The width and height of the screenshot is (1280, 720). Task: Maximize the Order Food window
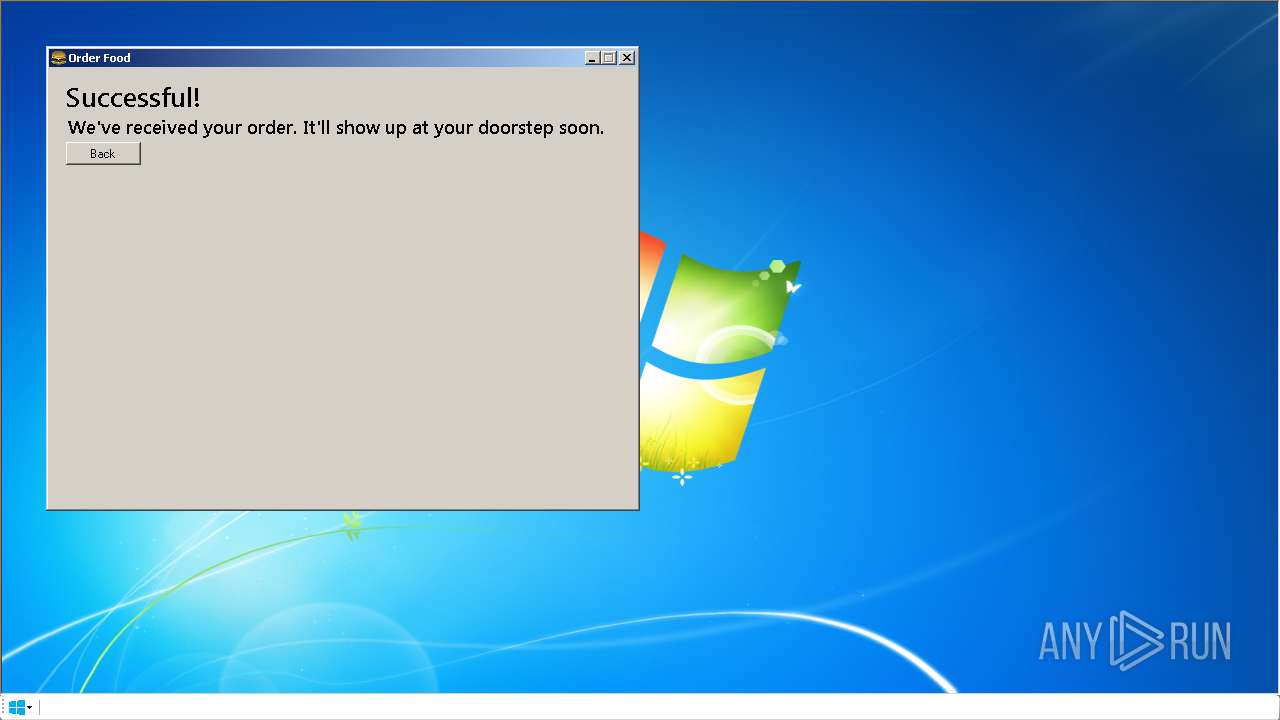click(x=608, y=58)
